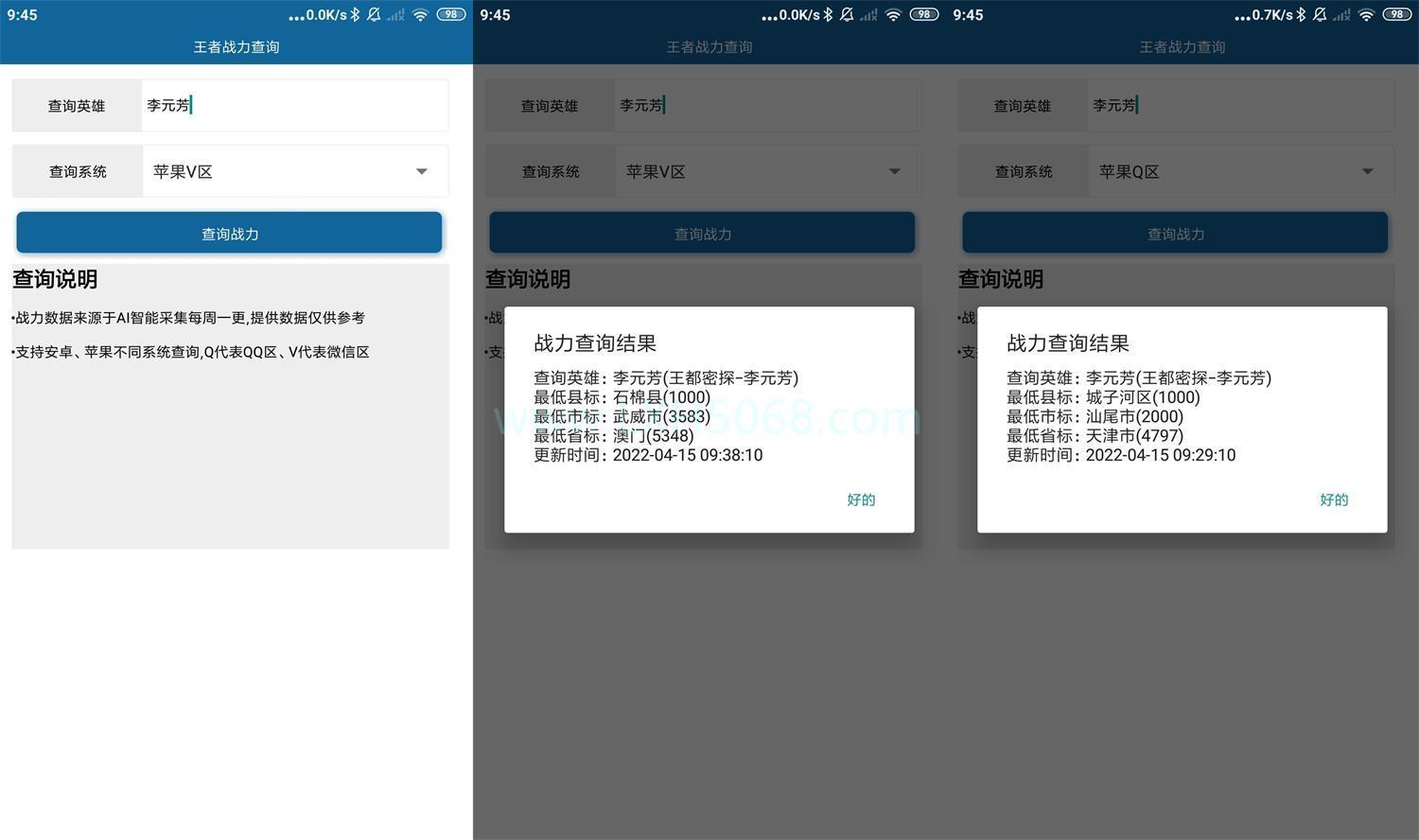Tap the cellular signal icon on the left screen
Image resolution: width=1419 pixels, height=840 pixels.
(x=395, y=14)
